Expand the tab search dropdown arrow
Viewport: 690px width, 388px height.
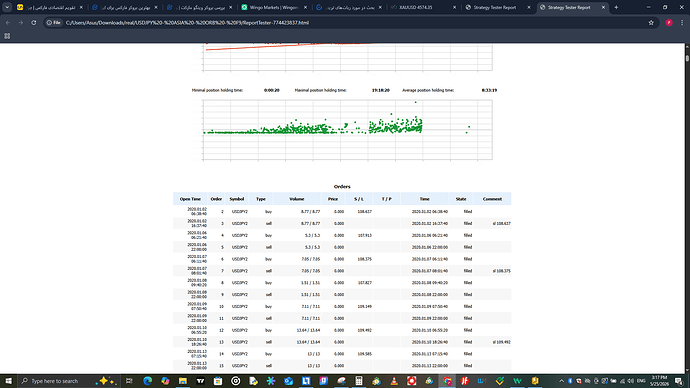(7, 7)
